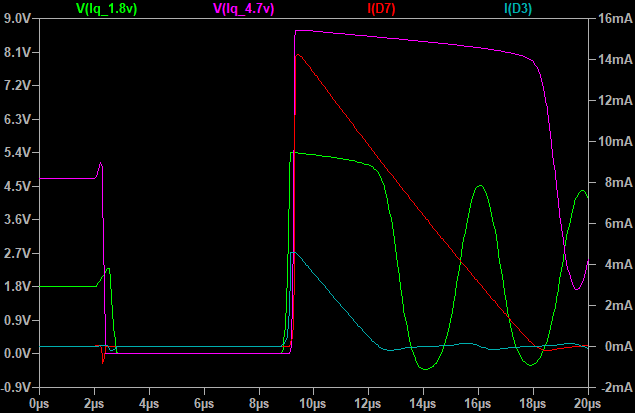
Task: Click the -2mA right axis label
Action: pyautogui.click(x=617, y=387)
